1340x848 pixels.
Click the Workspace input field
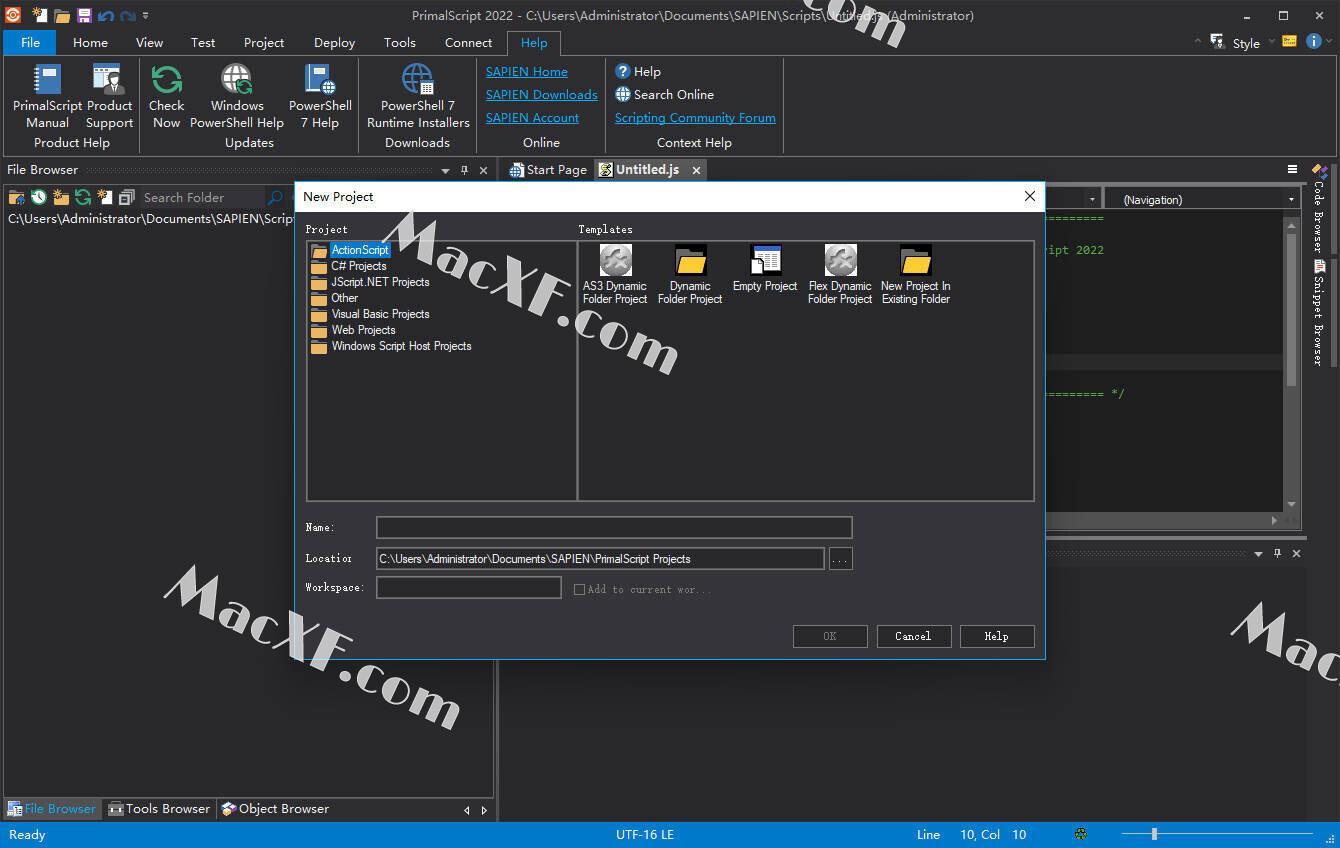[x=468, y=588]
